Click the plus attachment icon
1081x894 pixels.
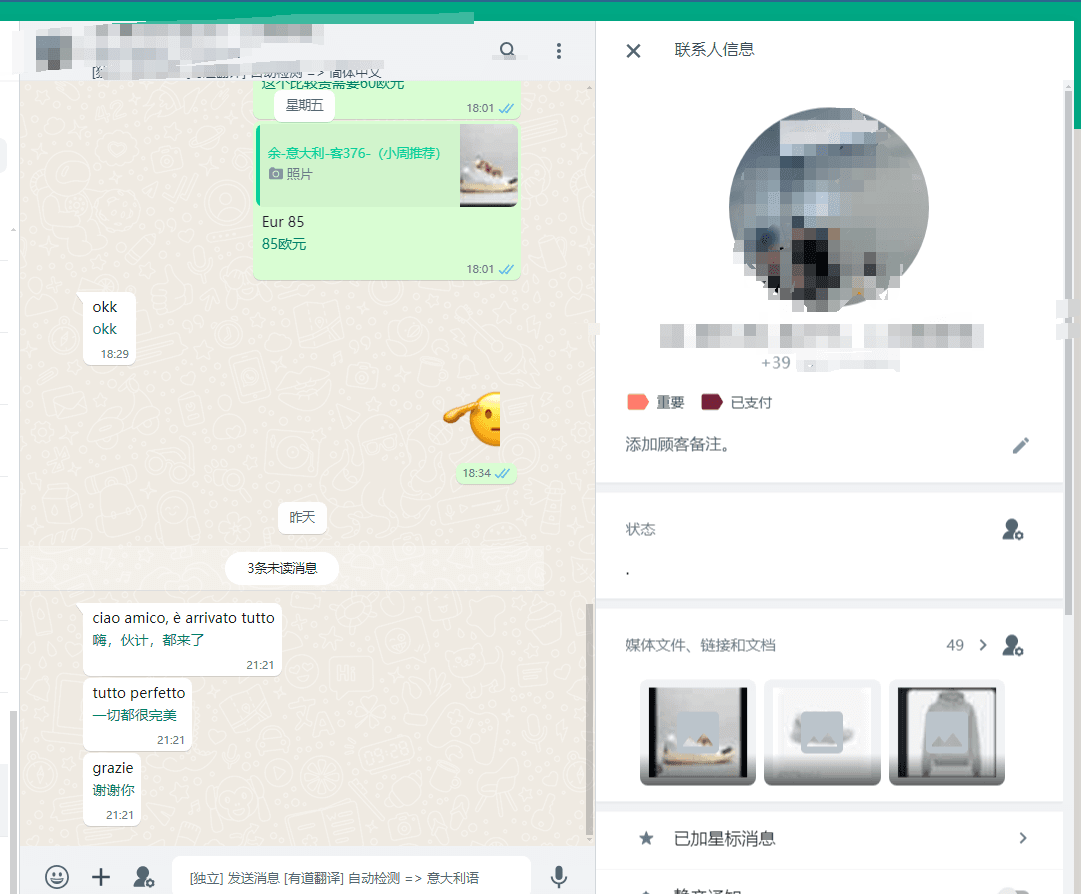pyautogui.click(x=101, y=877)
